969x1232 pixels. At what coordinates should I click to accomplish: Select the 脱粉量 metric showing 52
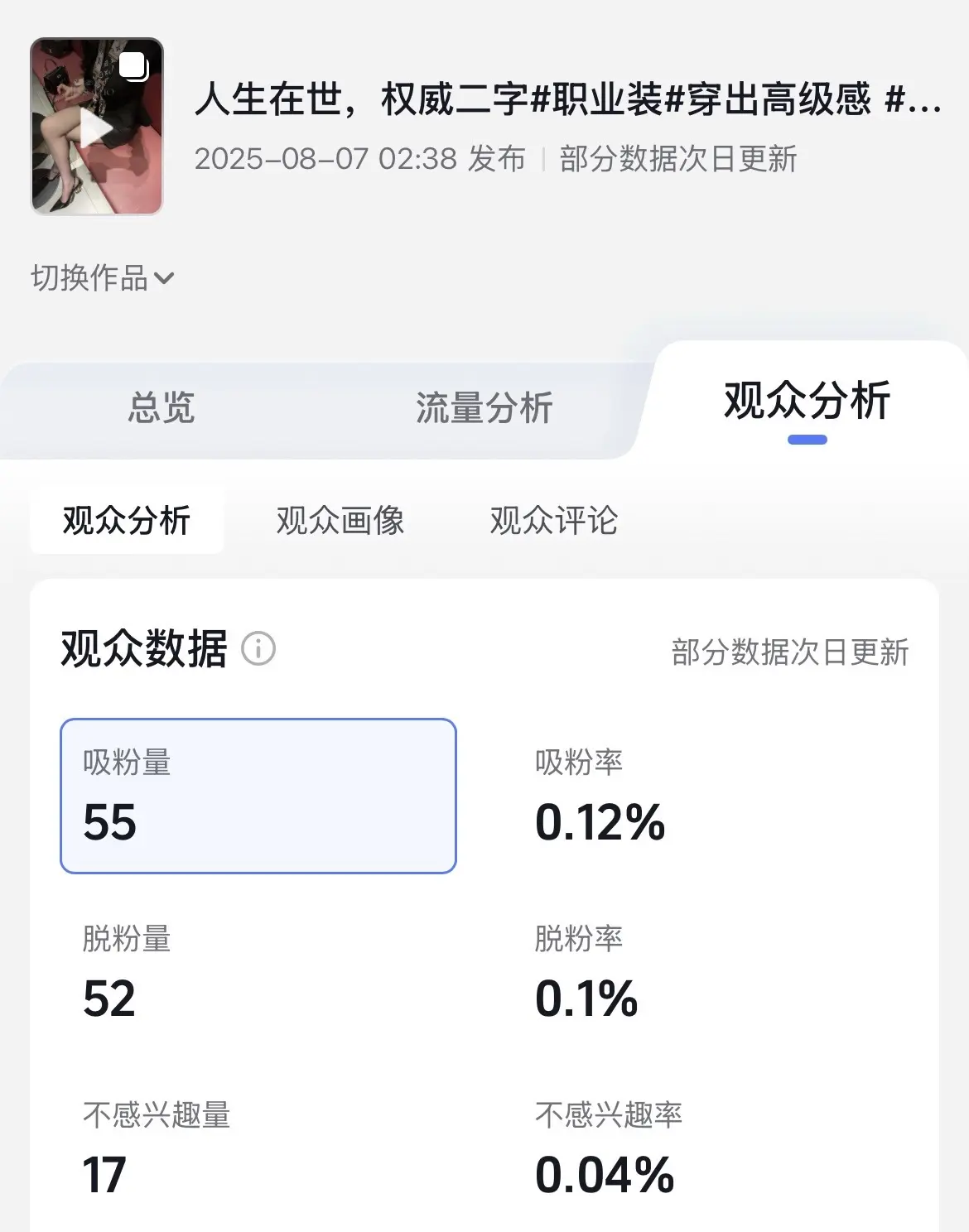click(127, 973)
